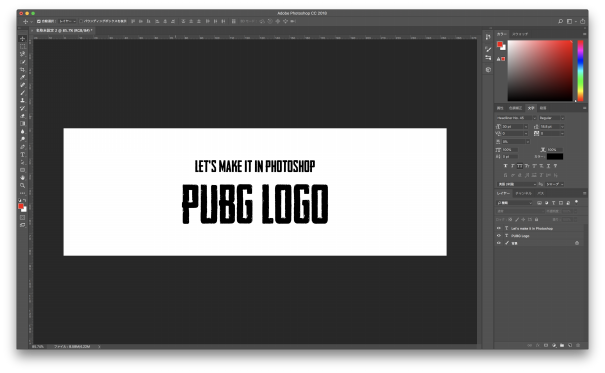
Task: Switch to the Channels tab
Action: 523,193
